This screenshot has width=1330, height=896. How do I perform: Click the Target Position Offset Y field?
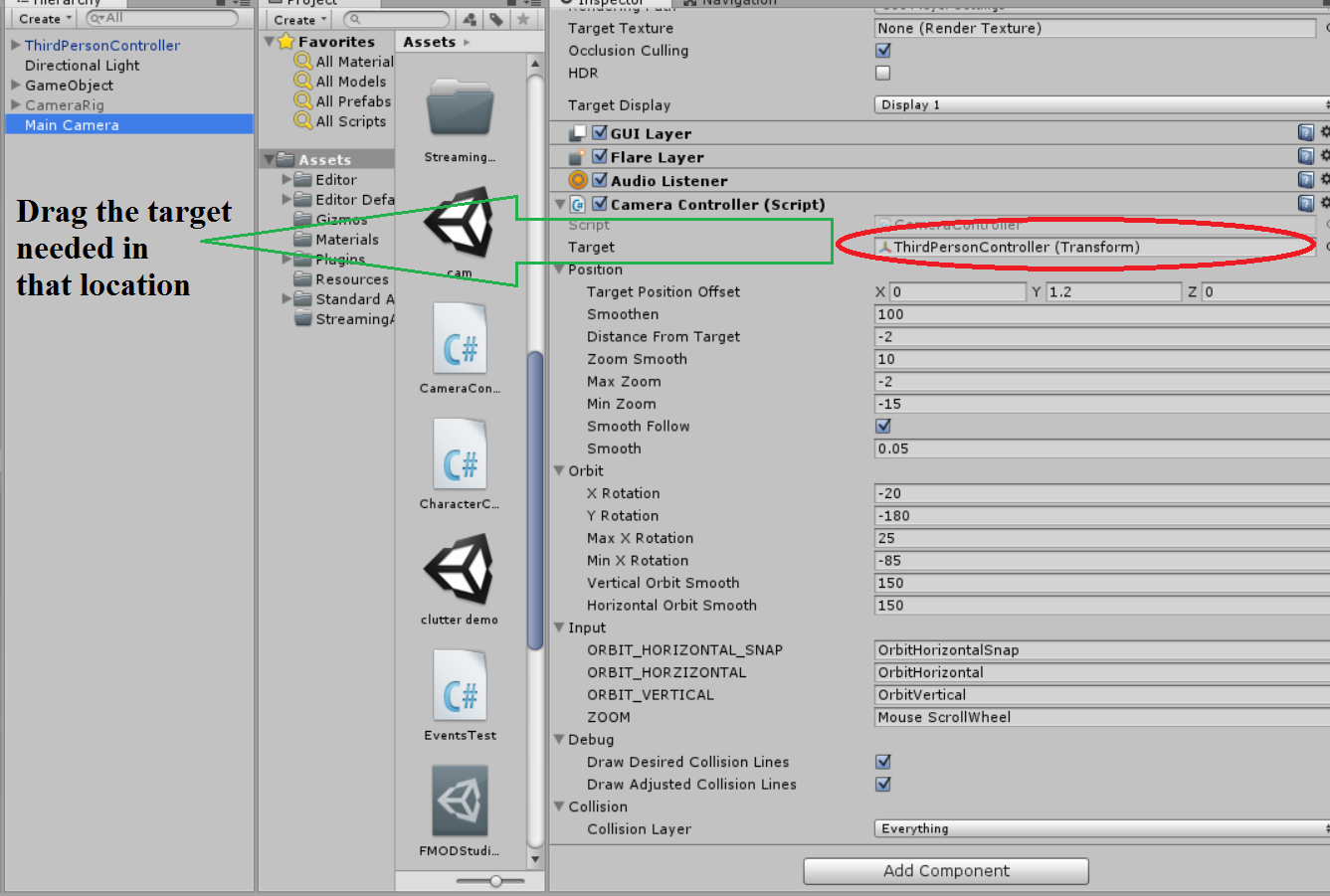(1114, 291)
